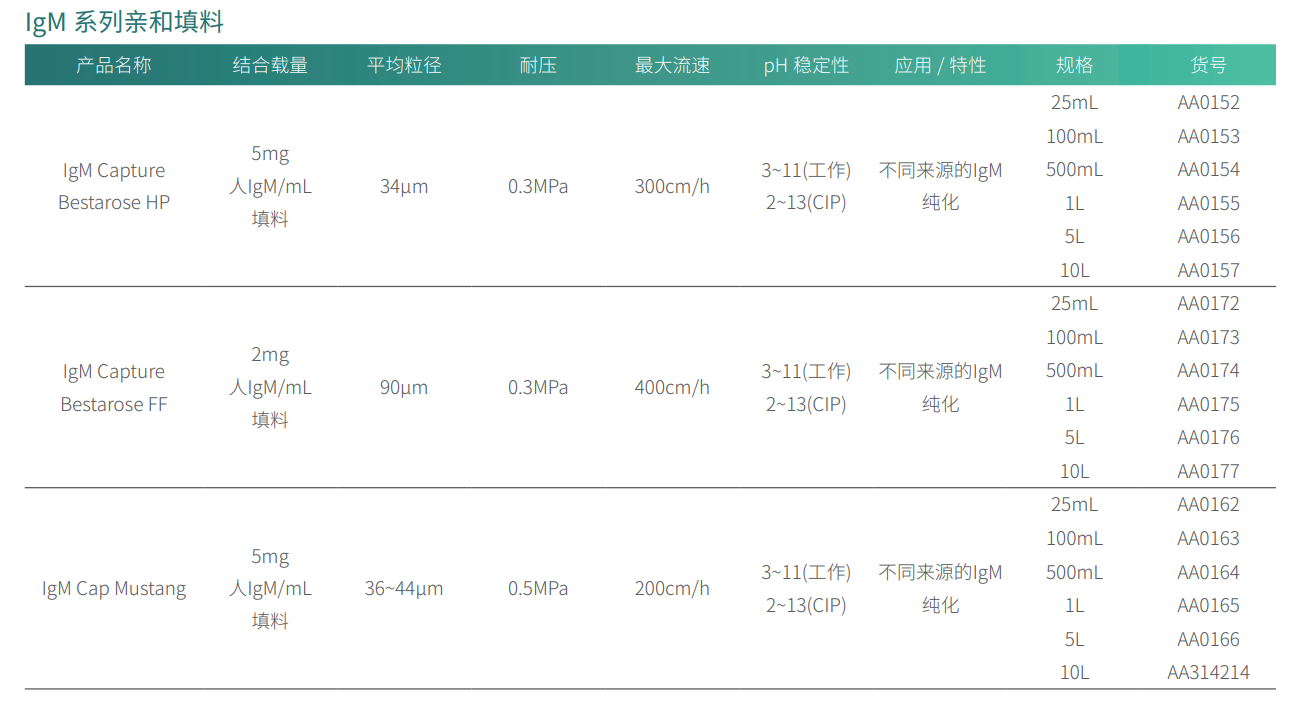Click the 1L size beside AA0175

(1074, 404)
